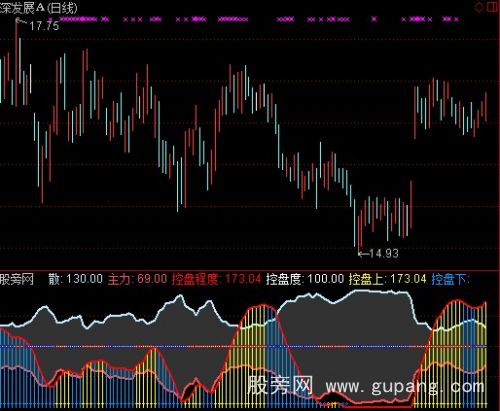Click the 控盘上: 173.04 indicator value
The image size is (500, 411).
click(387, 279)
